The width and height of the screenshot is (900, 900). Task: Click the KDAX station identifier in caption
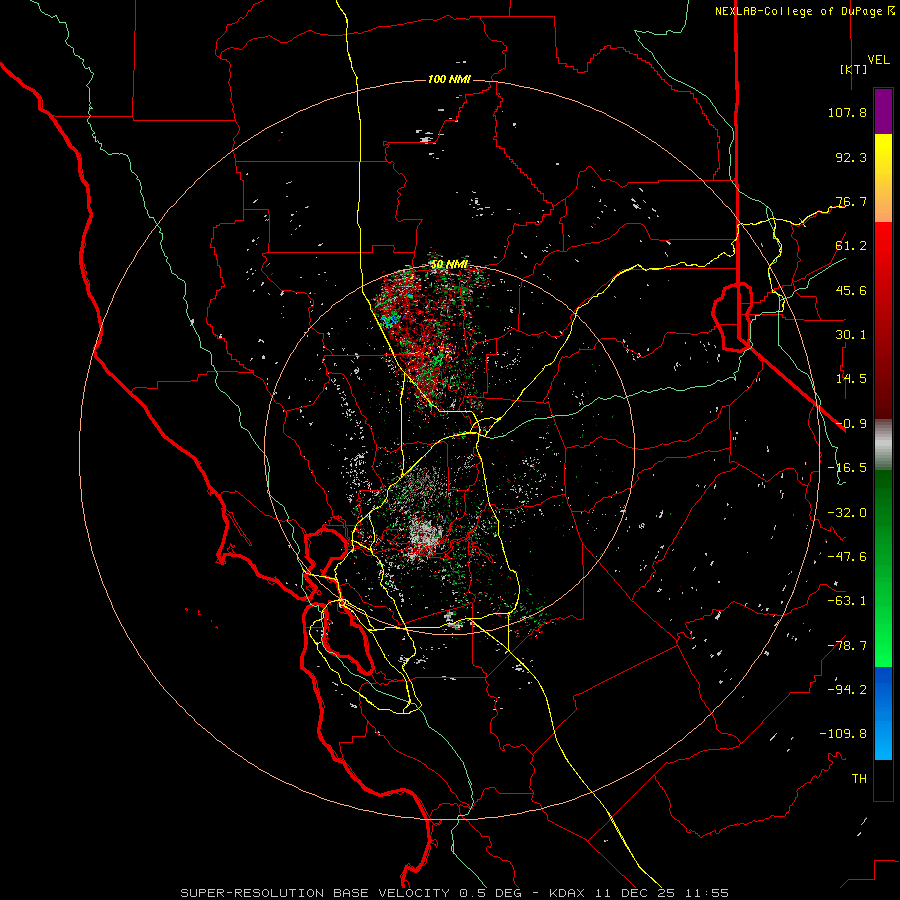pyautogui.click(x=568, y=893)
